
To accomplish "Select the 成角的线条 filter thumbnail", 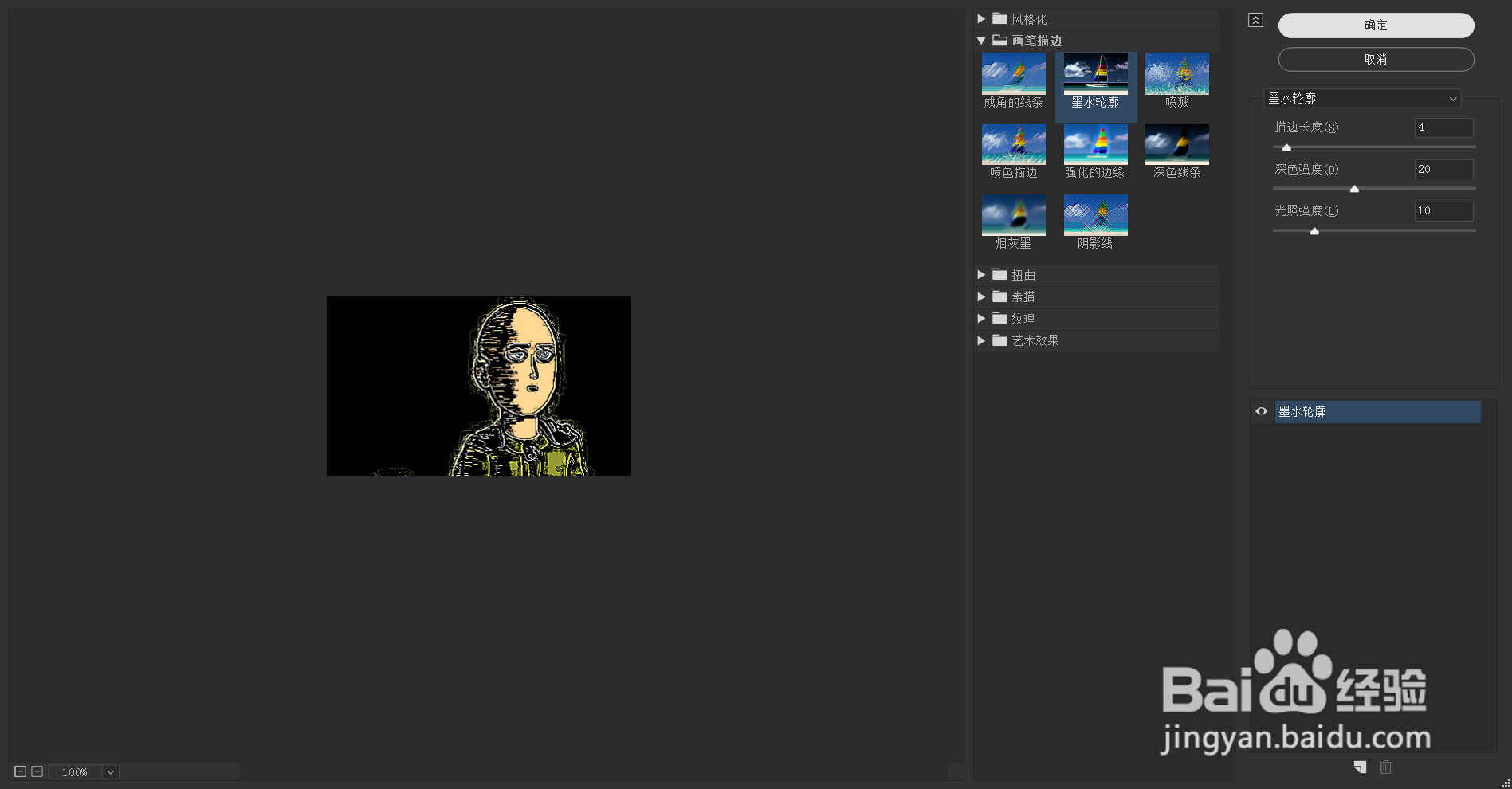I will coord(1013,73).
